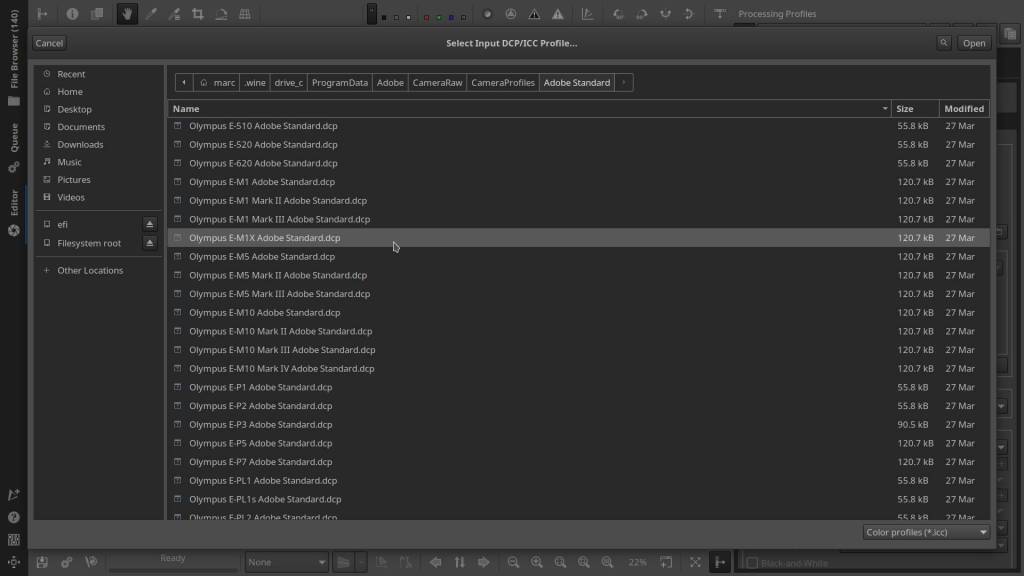Screen dimensions: 1024x576
Task: Click the sync-with-file-browser arrows icon
Action: [x=460, y=562]
